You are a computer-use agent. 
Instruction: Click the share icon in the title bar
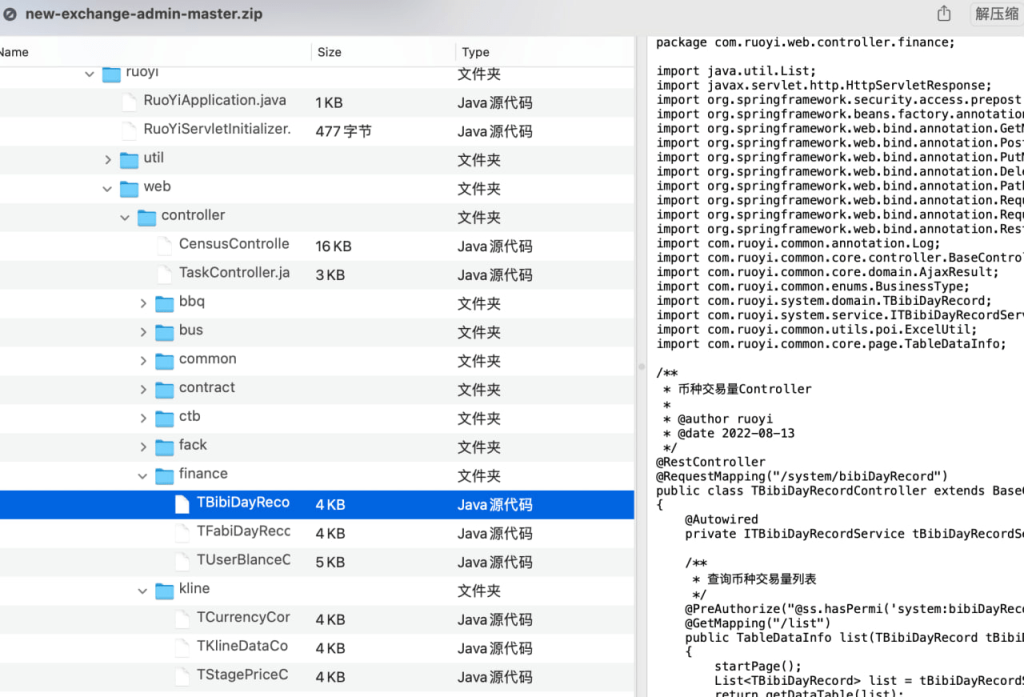click(x=944, y=14)
